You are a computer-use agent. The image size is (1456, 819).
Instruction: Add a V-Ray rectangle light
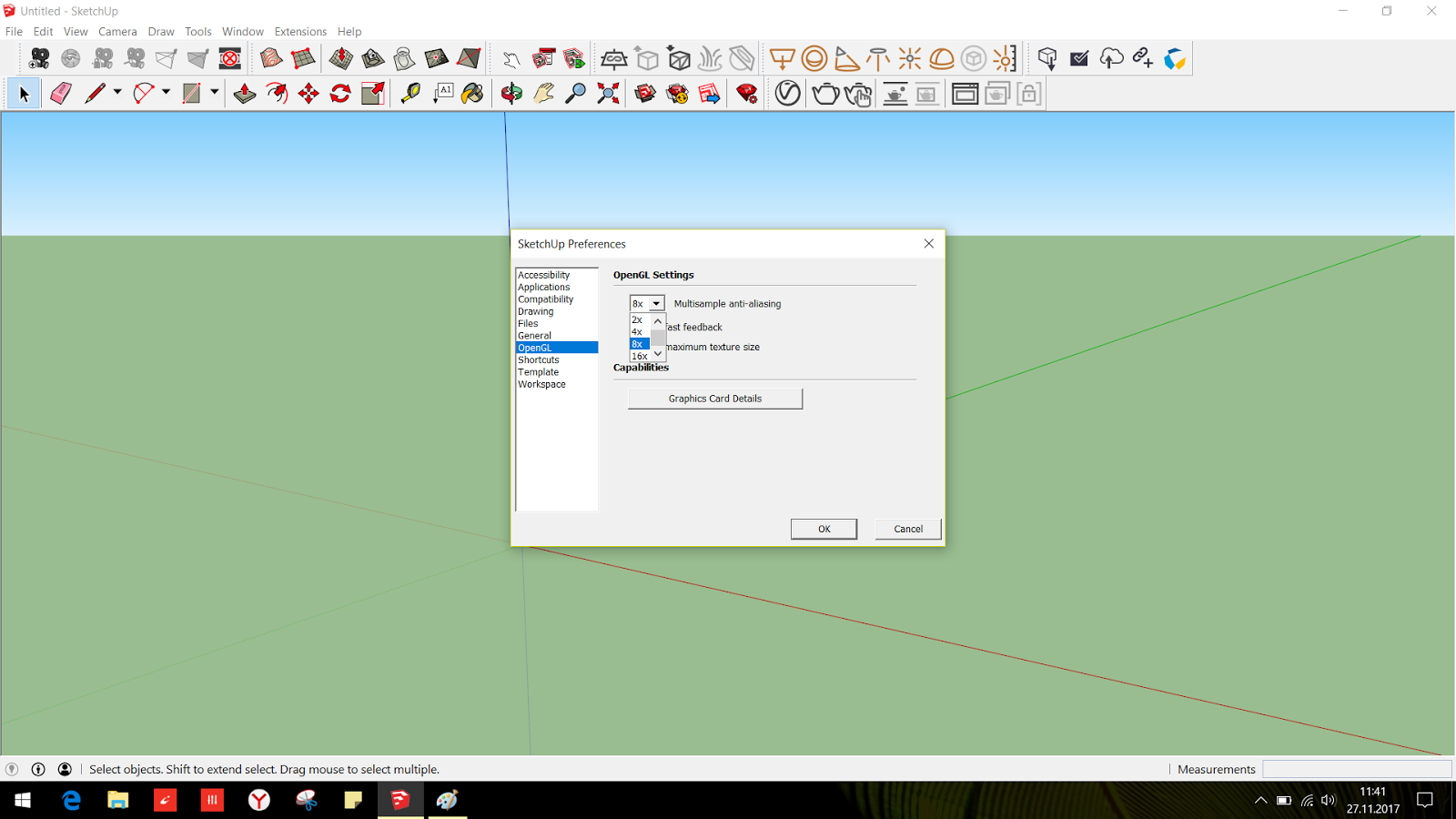782,59
